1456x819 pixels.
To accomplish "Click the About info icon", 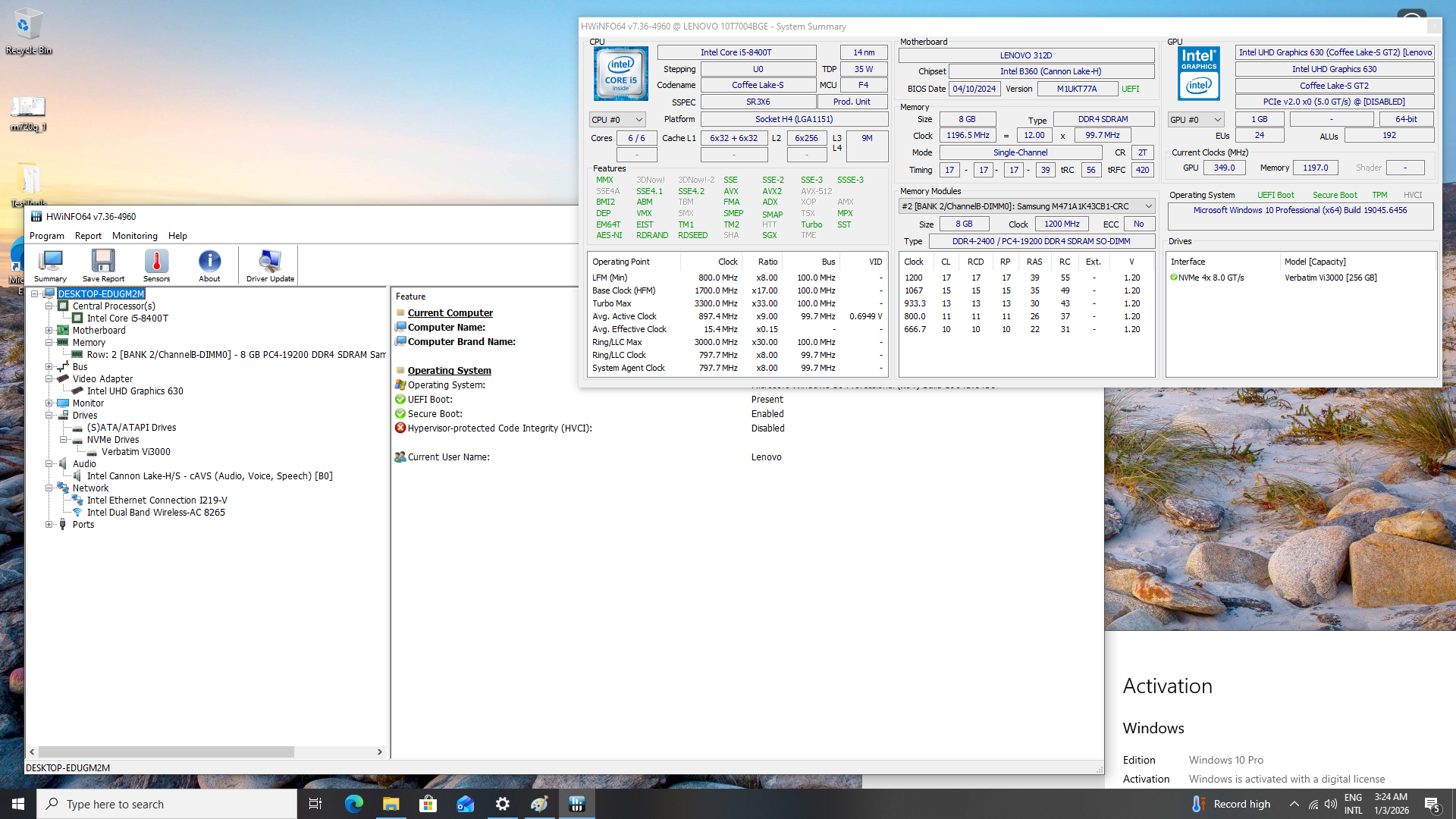I will coord(209,265).
